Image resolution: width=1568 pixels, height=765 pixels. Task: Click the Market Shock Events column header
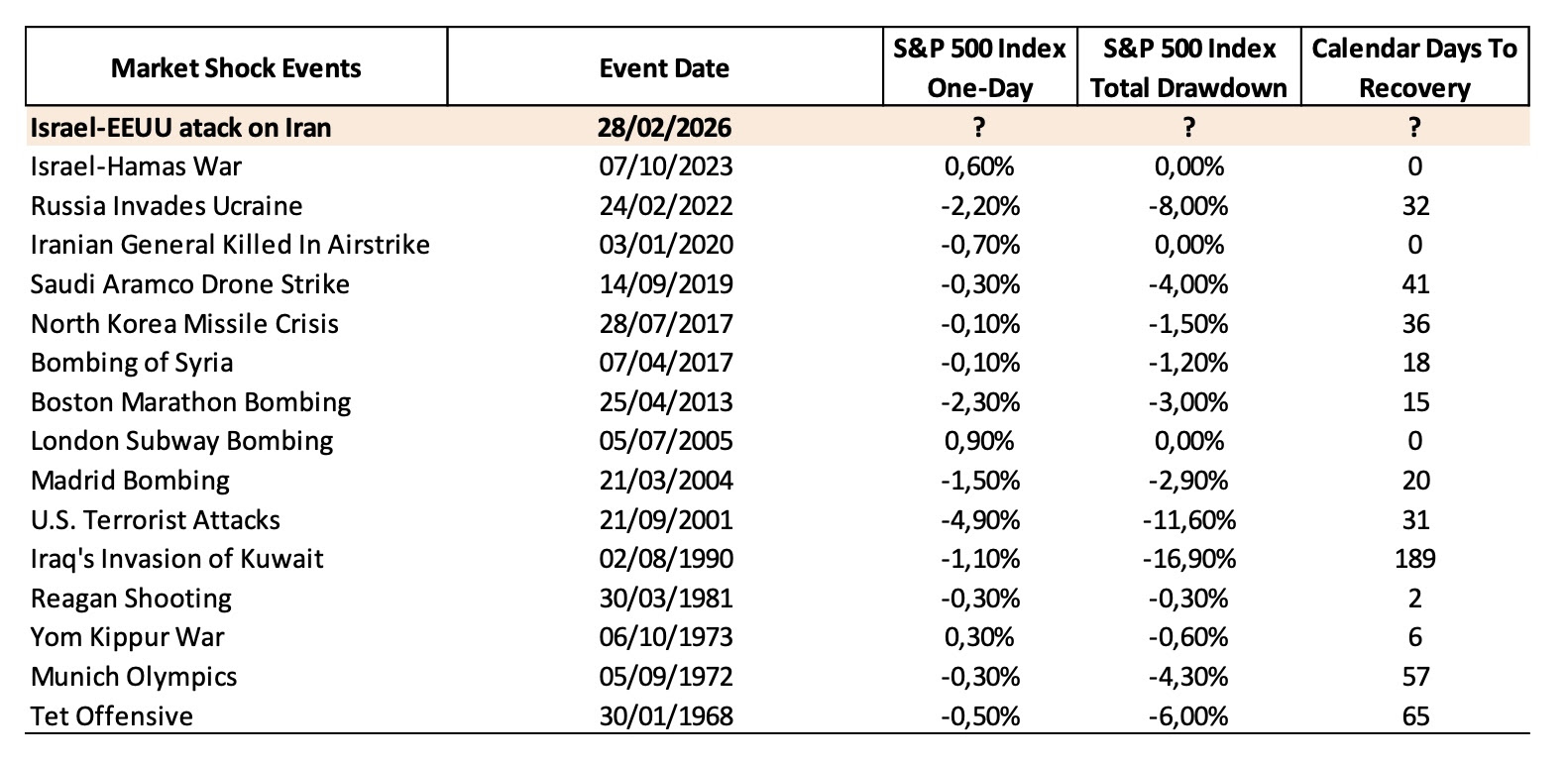(236, 67)
